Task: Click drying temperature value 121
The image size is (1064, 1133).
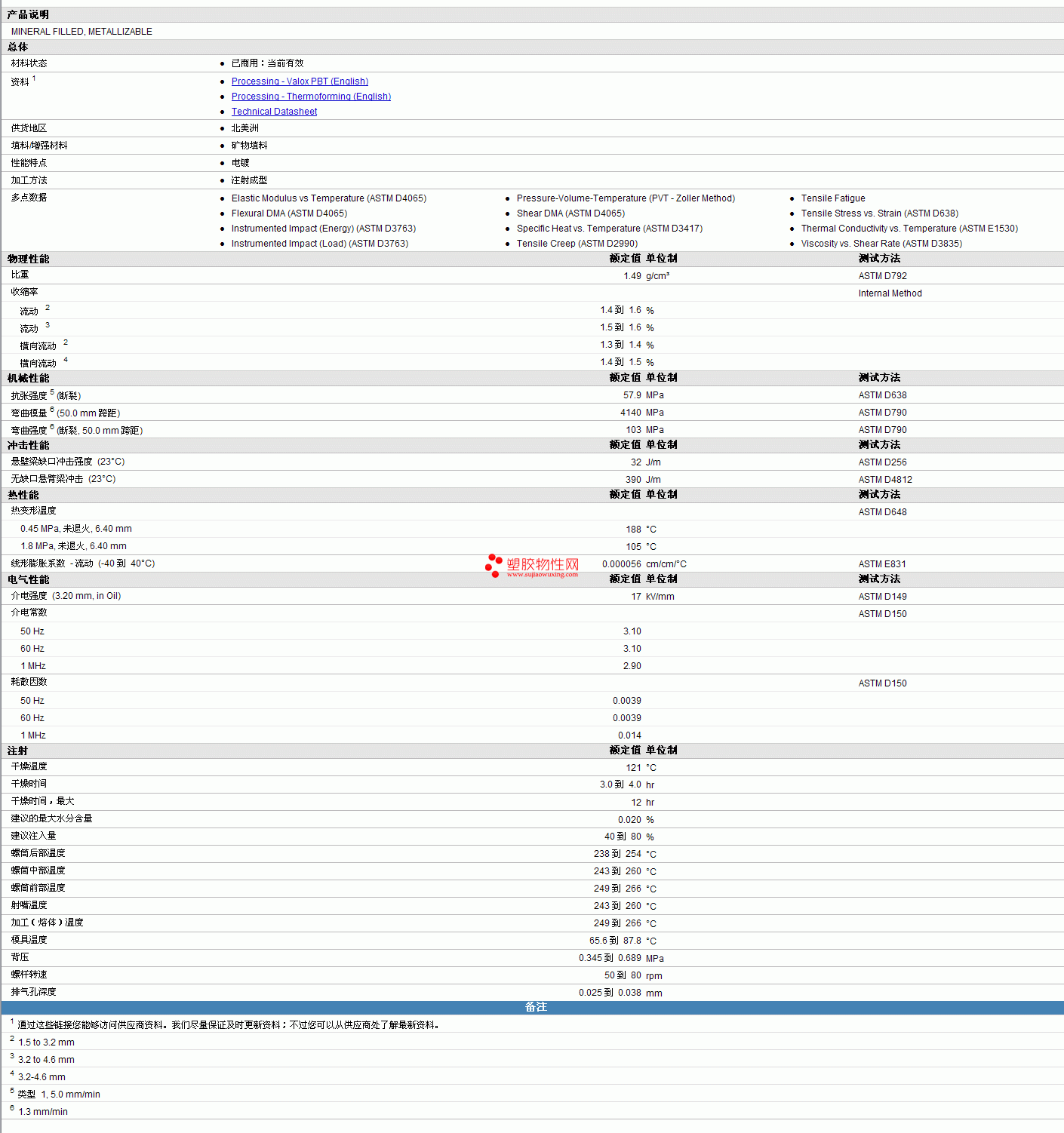Action: 633,768
